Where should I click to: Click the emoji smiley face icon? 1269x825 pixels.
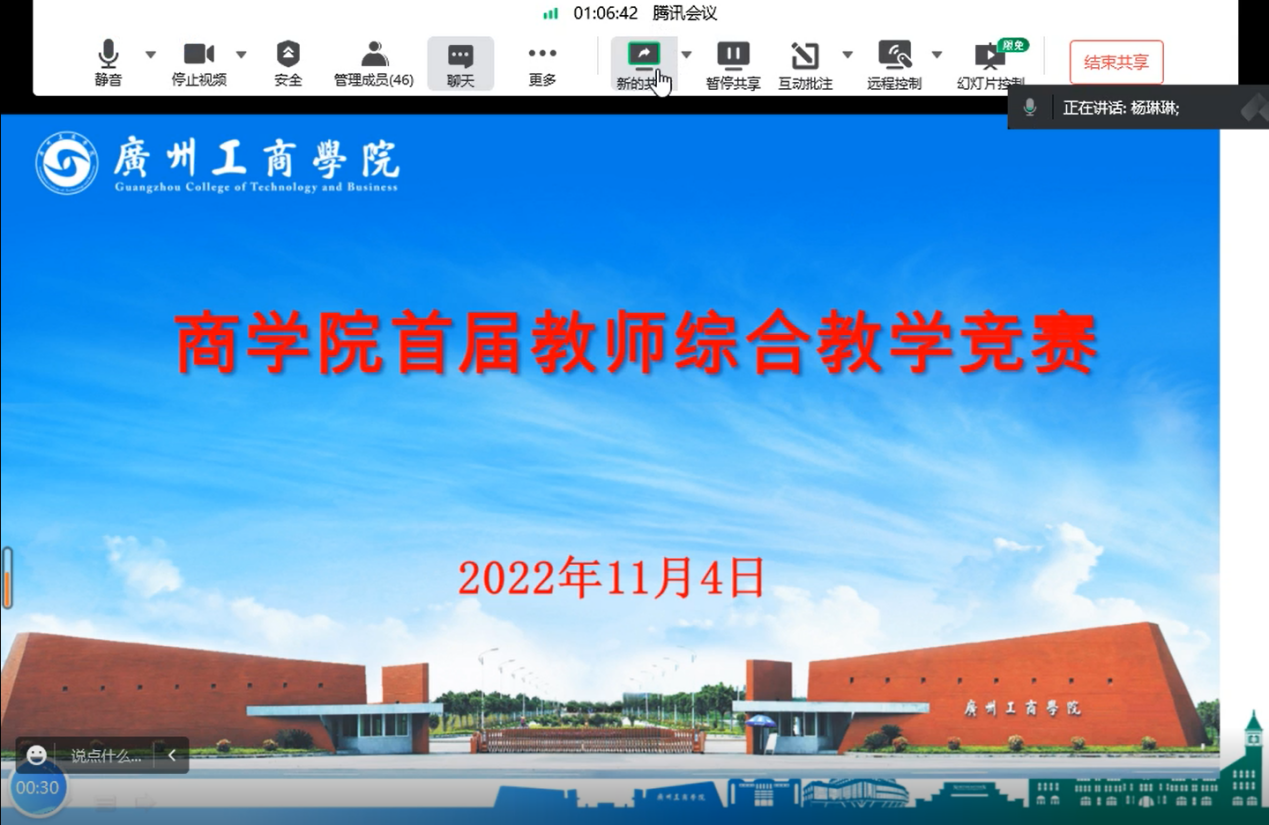coord(37,755)
